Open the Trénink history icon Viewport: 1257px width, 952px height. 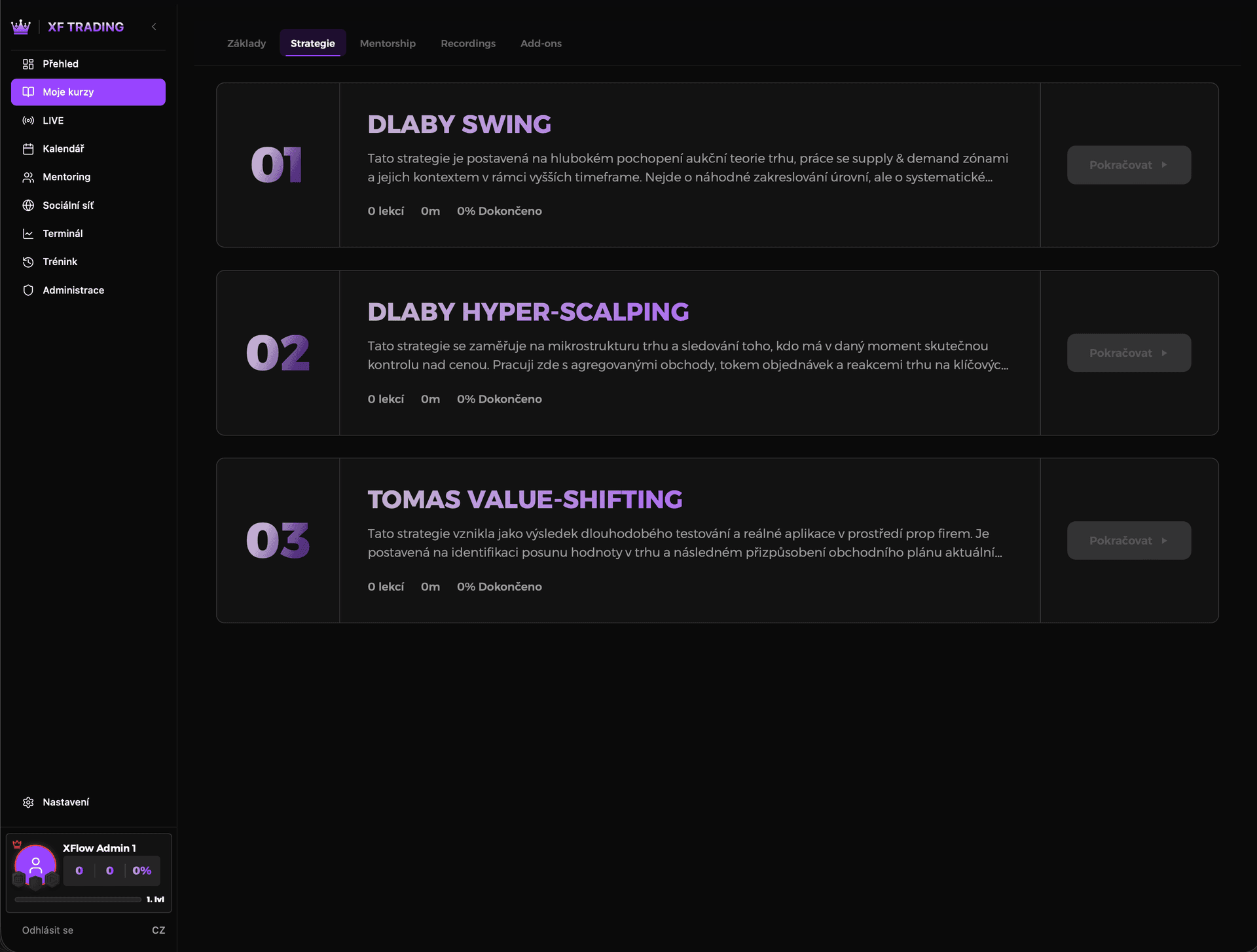28,262
